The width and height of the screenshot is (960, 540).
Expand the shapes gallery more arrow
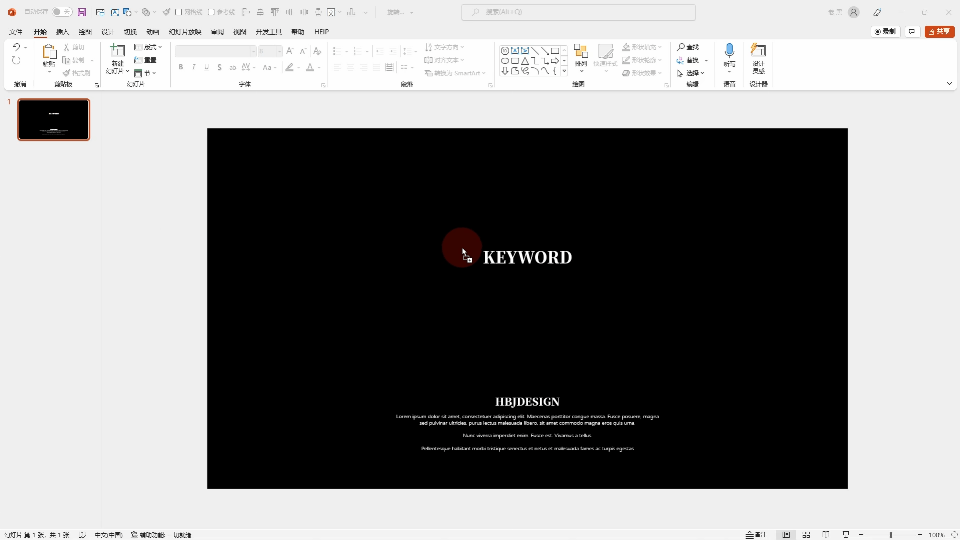point(564,71)
